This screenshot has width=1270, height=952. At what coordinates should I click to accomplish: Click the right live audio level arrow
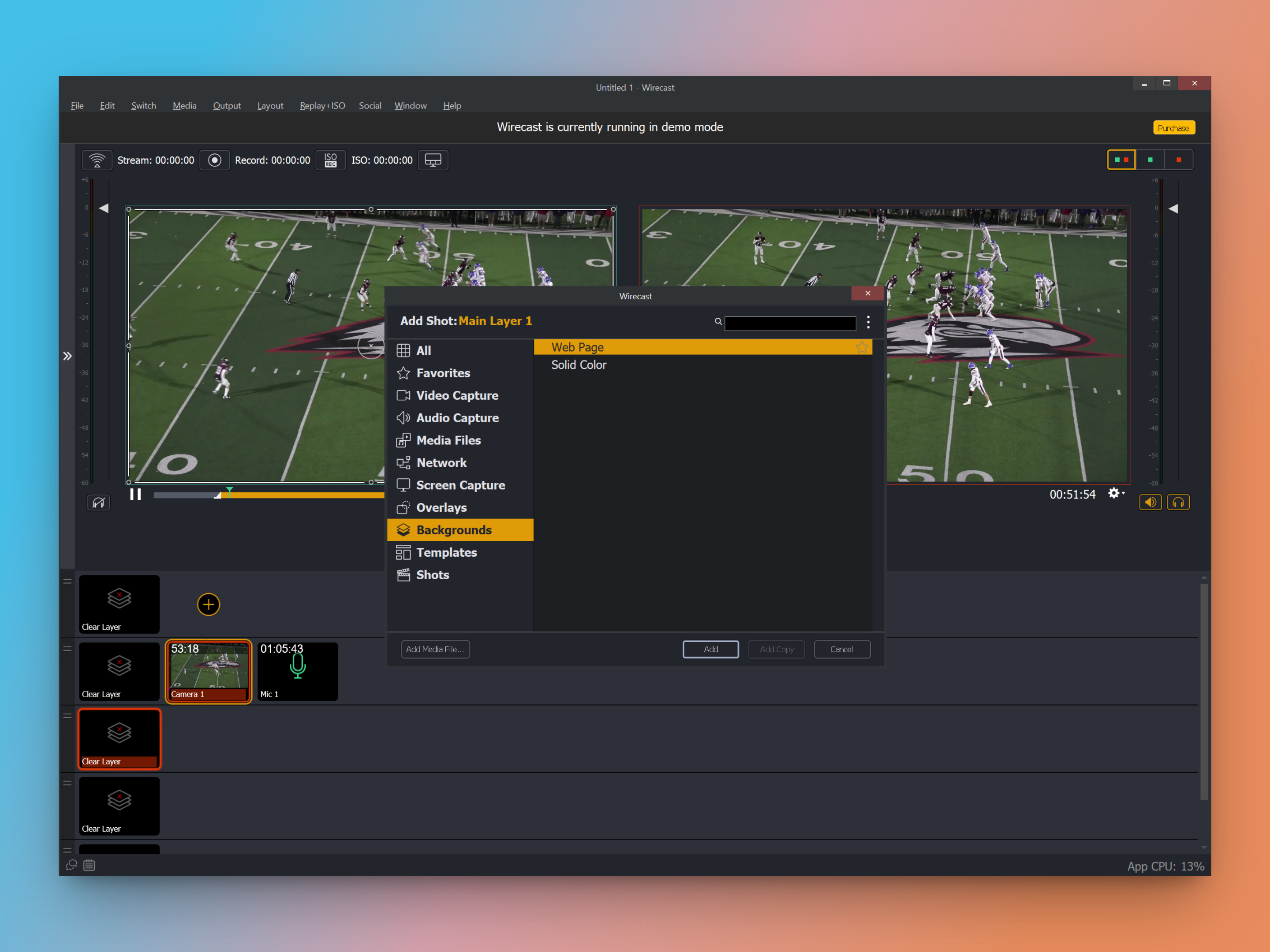1173,209
